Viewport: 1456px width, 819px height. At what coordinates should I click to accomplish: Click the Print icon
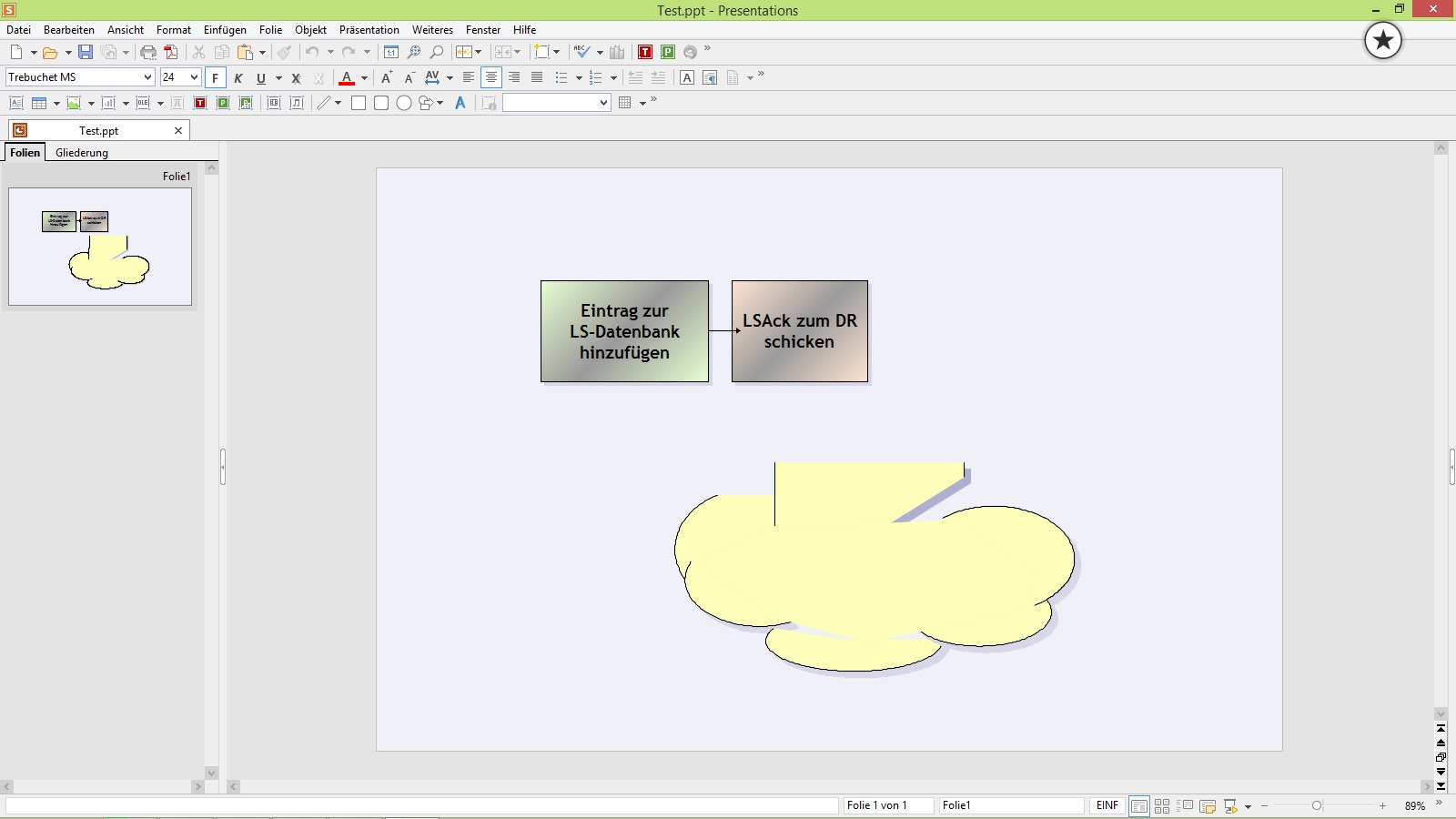(x=148, y=52)
